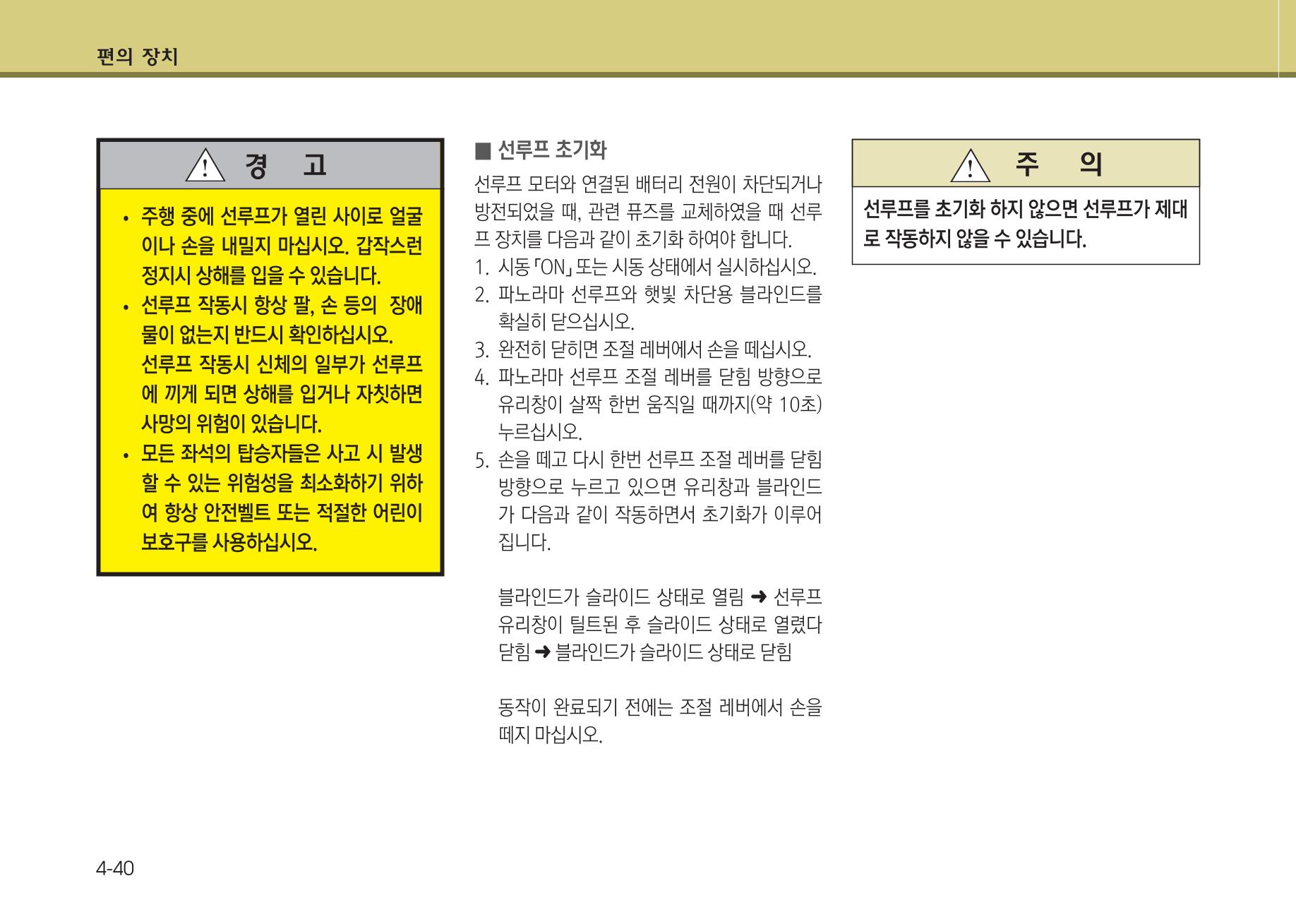
Task: Click warning line 사망의 위험이 있습니다
Action: point(232,424)
